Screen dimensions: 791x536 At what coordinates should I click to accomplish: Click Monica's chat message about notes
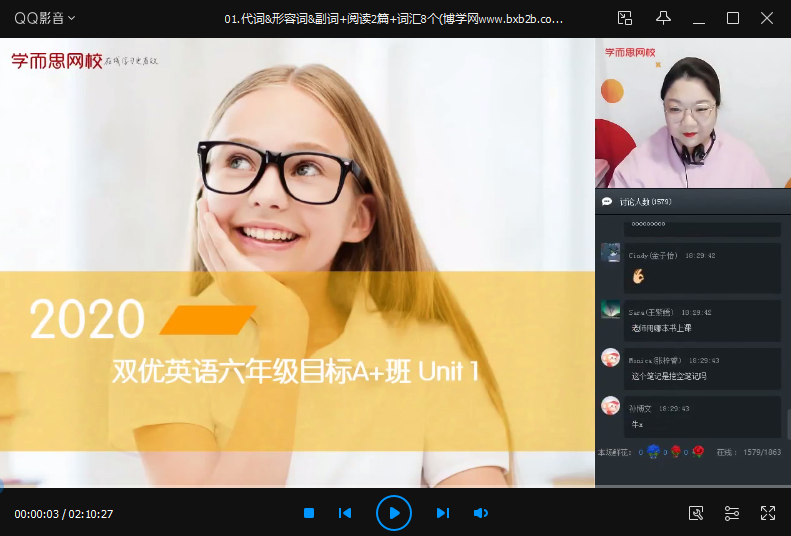(669, 376)
